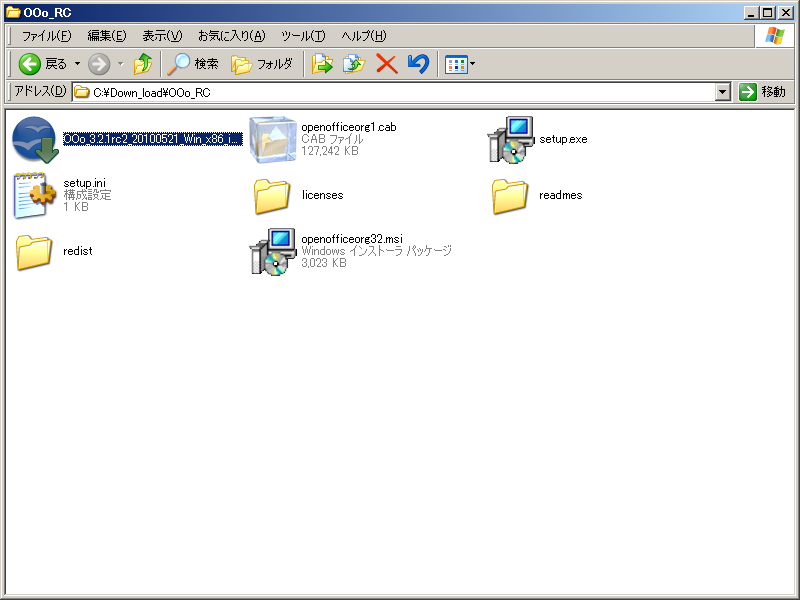
Task: Open the Forward history dropdown arrow
Action: [121, 64]
